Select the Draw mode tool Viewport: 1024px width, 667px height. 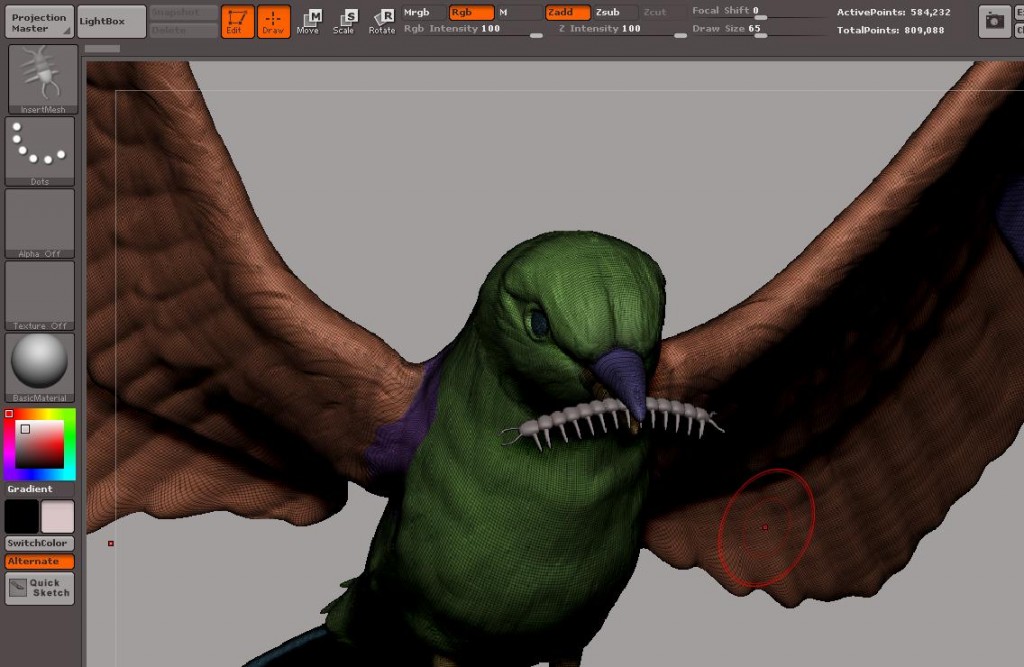[x=273, y=21]
